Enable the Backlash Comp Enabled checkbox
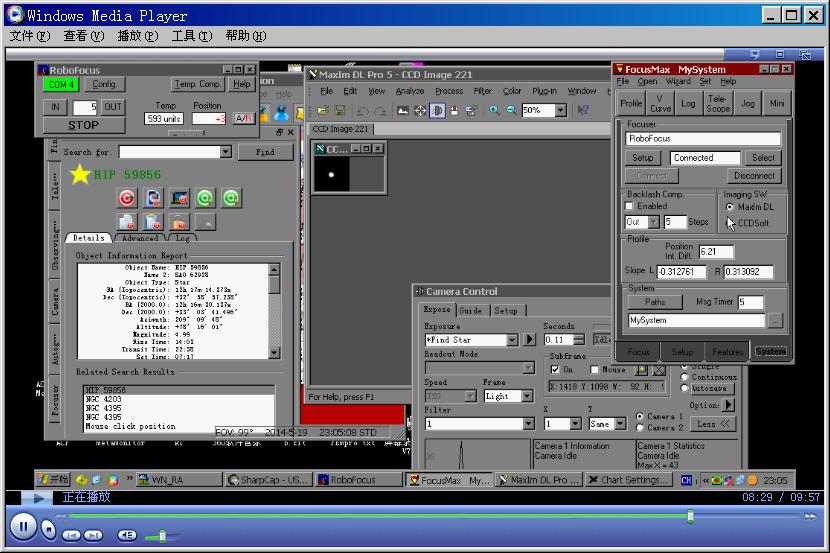The height and width of the screenshot is (553, 830). (x=629, y=206)
